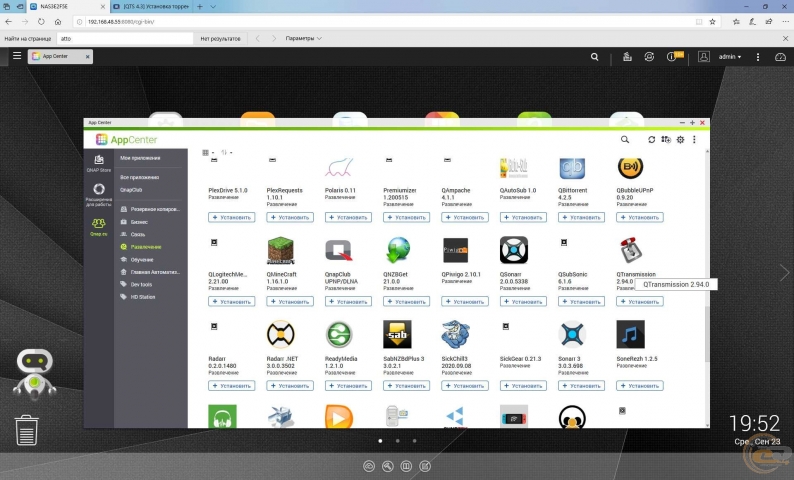Install SickChill3
This screenshot has height=480, width=794.
point(464,386)
